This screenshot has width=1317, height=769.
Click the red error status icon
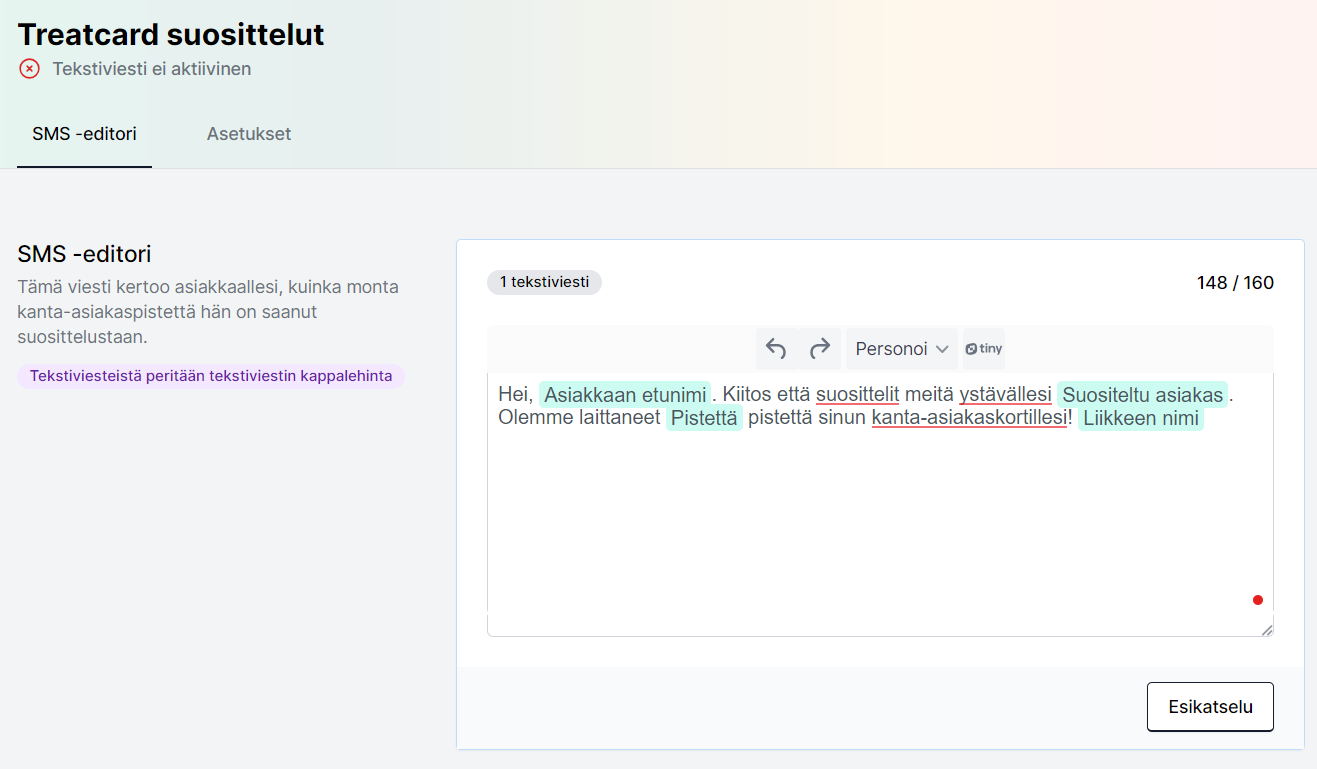30,69
